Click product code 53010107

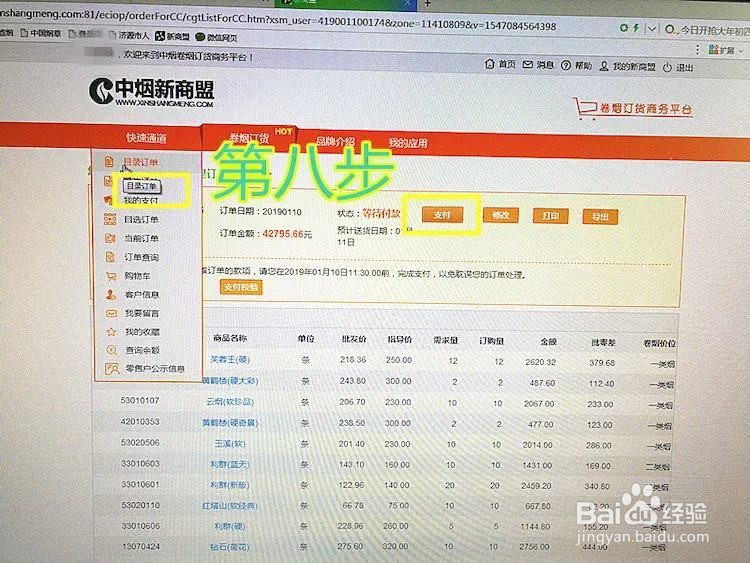pos(140,400)
